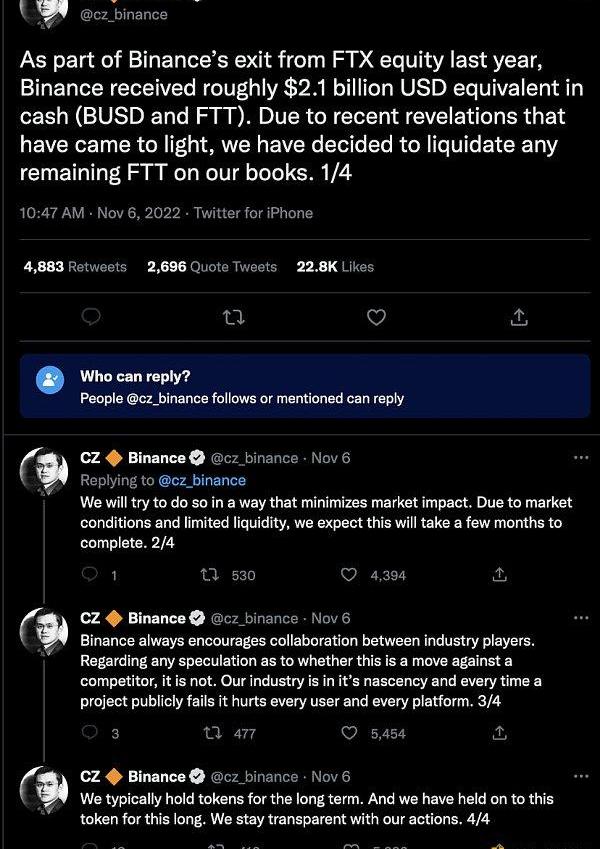Image resolution: width=600 pixels, height=849 pixels.
Task: Like the 3/4 tweet with 5,454 likes
Action: (x=349, y=733)
